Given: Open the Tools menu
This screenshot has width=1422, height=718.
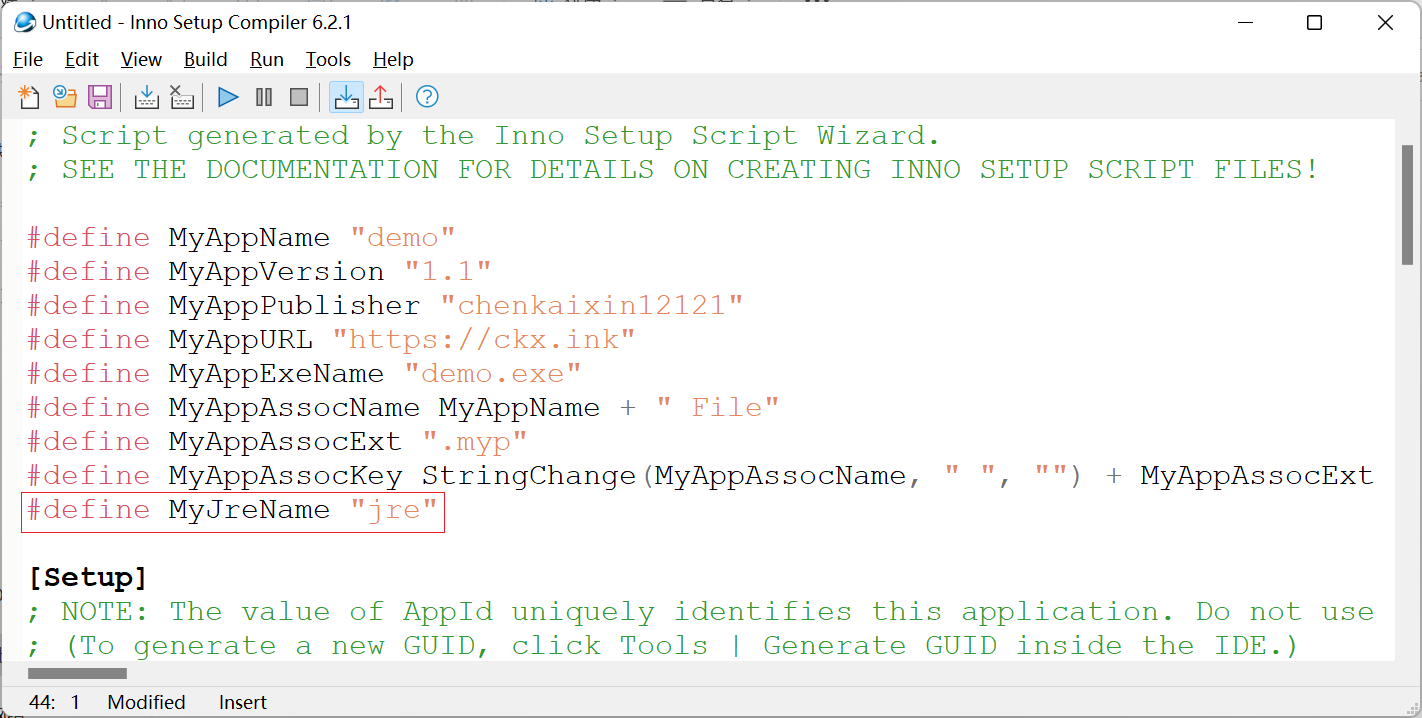Looking at the screenshot, I should [328, 60].
